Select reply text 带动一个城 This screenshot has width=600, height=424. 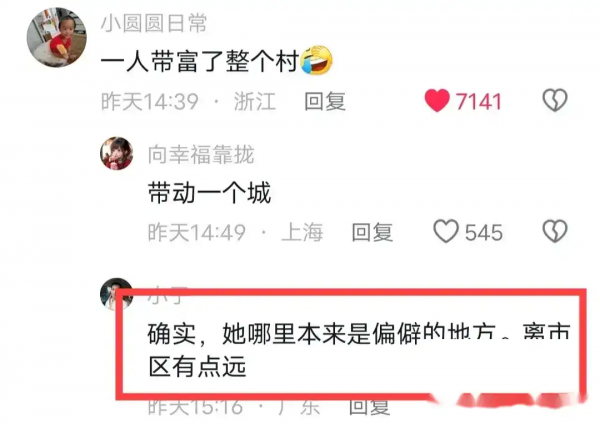pyautogui.click(x=210, y=192)
